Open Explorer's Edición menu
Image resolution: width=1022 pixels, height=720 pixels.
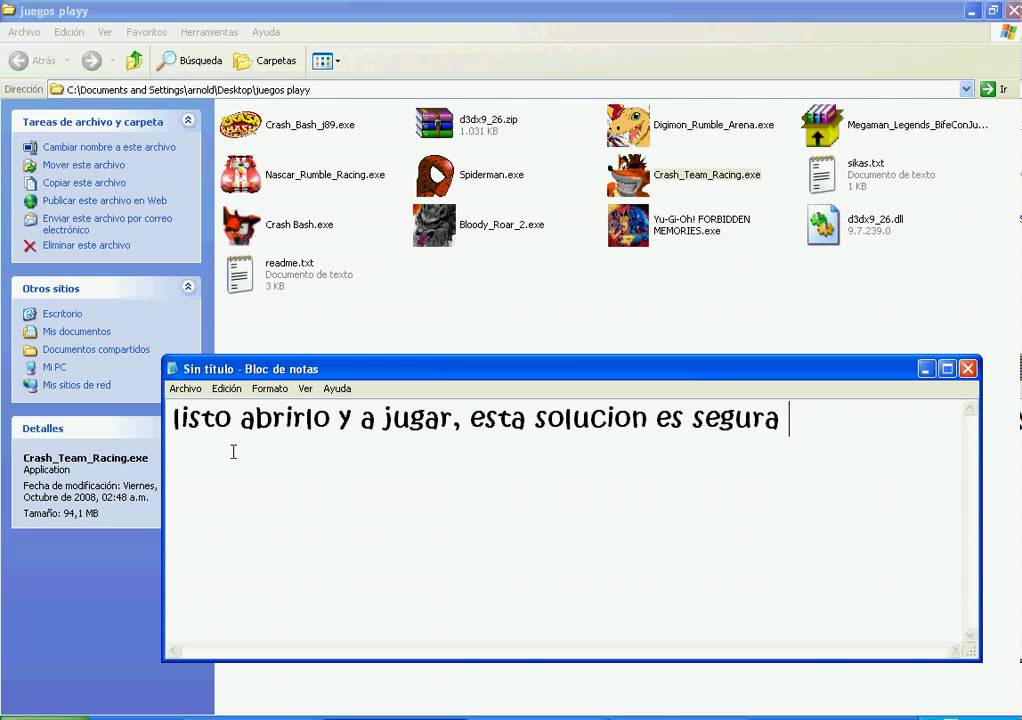pos(69,32)
